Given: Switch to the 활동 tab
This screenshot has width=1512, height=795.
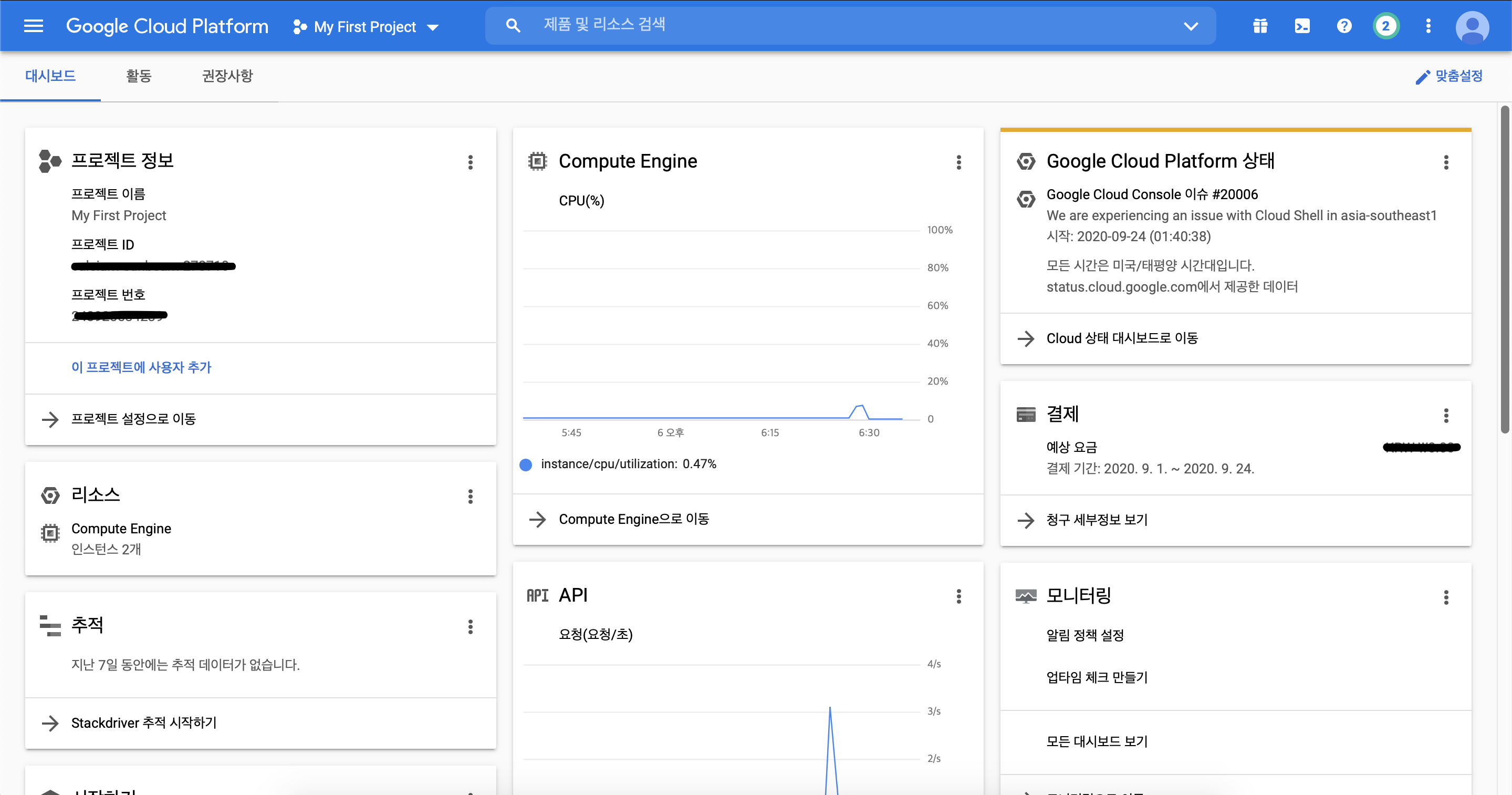Looking at the screenshot, I should point(139,76).
